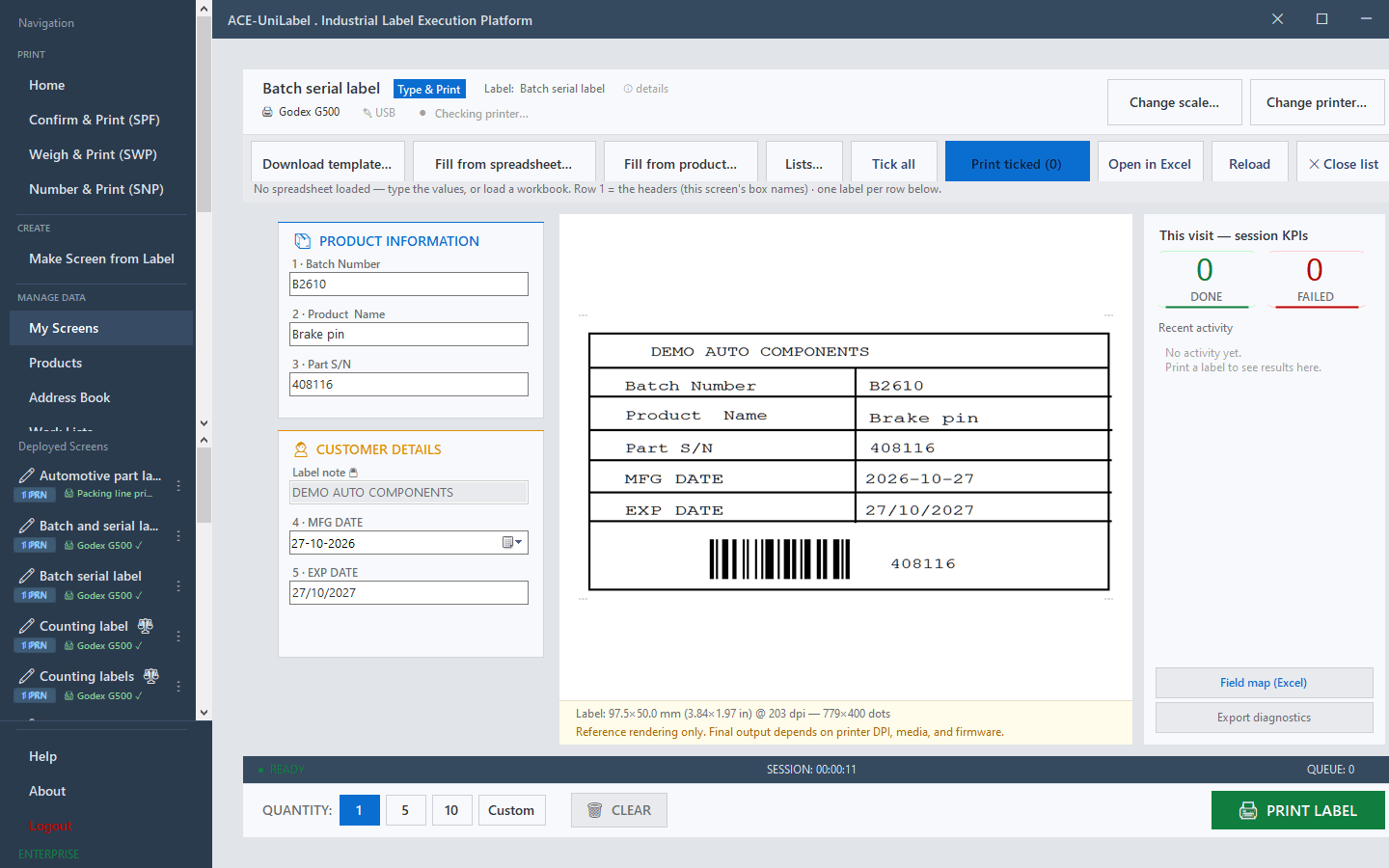
Task: Click Change printer button
Action: click(x=1317, y=102)
